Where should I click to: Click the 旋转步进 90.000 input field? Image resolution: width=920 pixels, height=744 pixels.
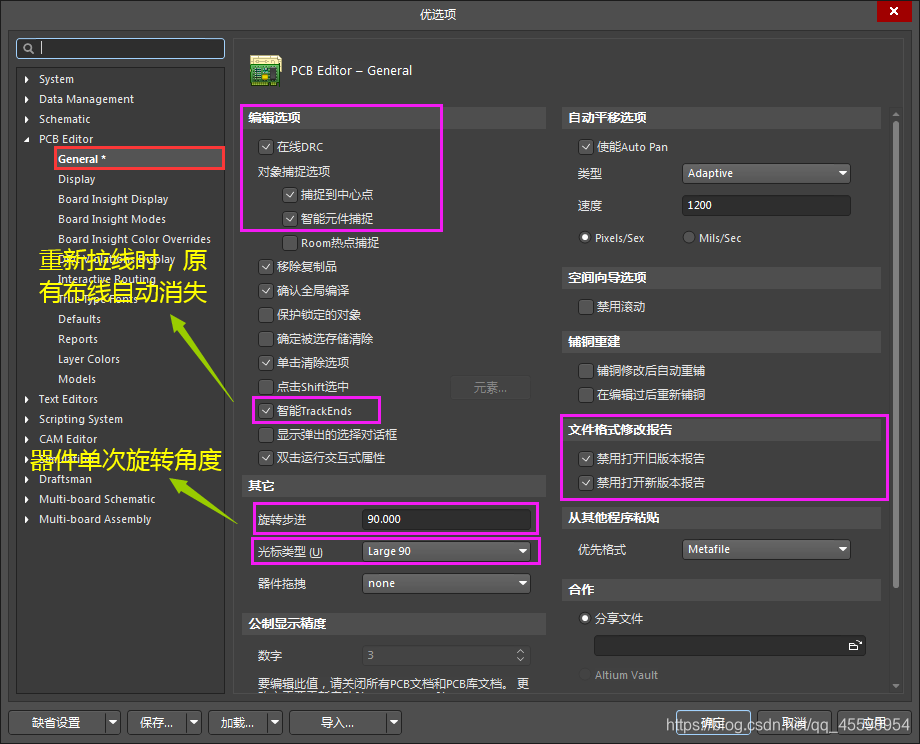(x=447, y=519)
